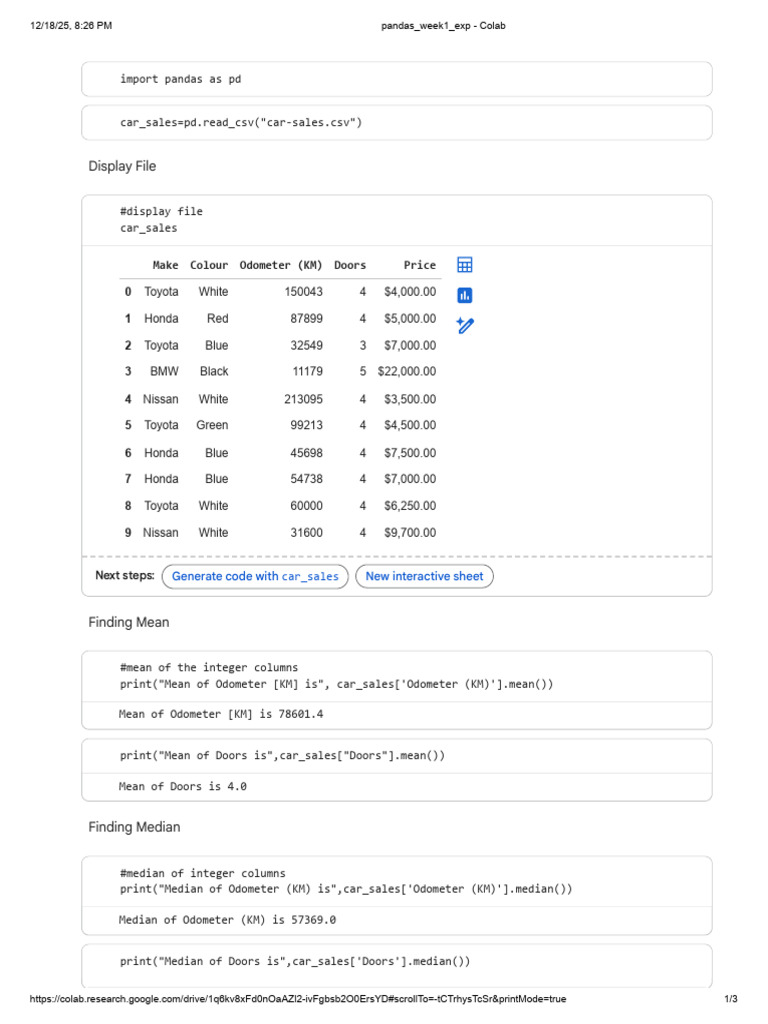Click the Black colour cell

point(214,371)
